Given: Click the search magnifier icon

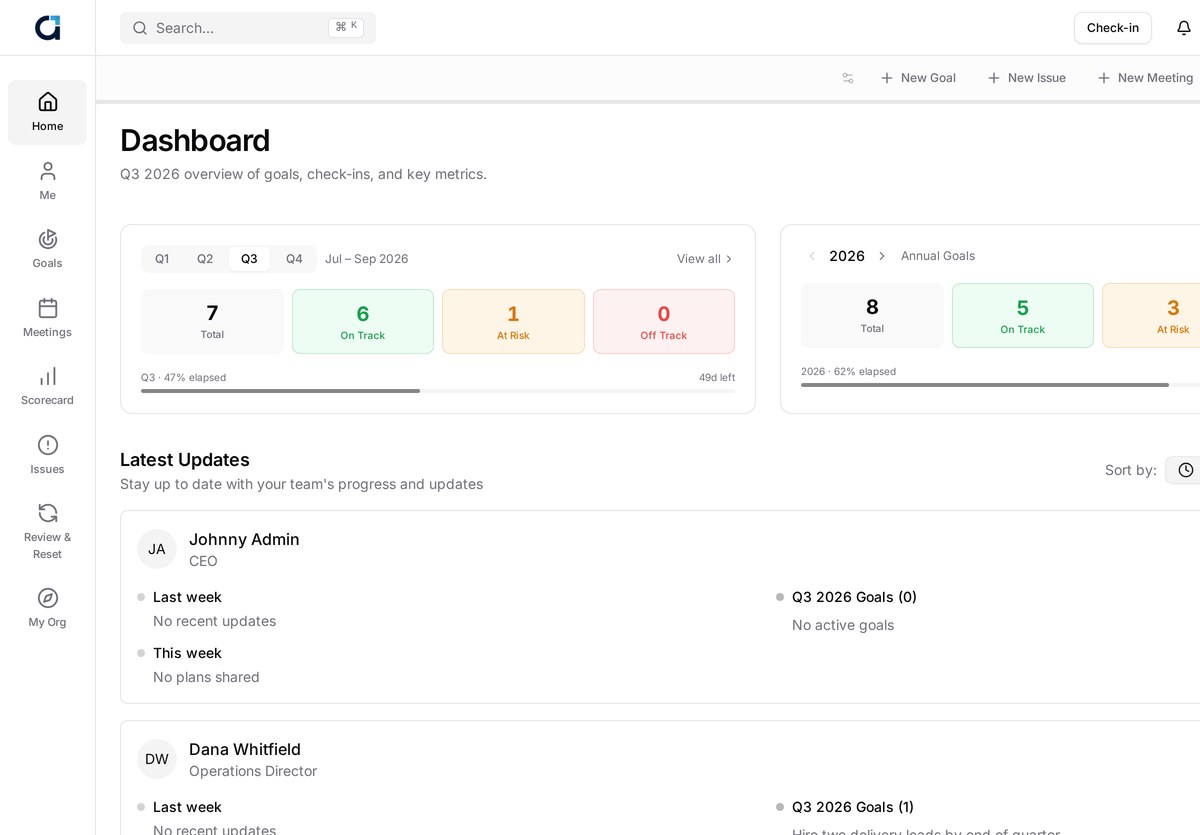Looking at the screenshot, I should 139,28.
